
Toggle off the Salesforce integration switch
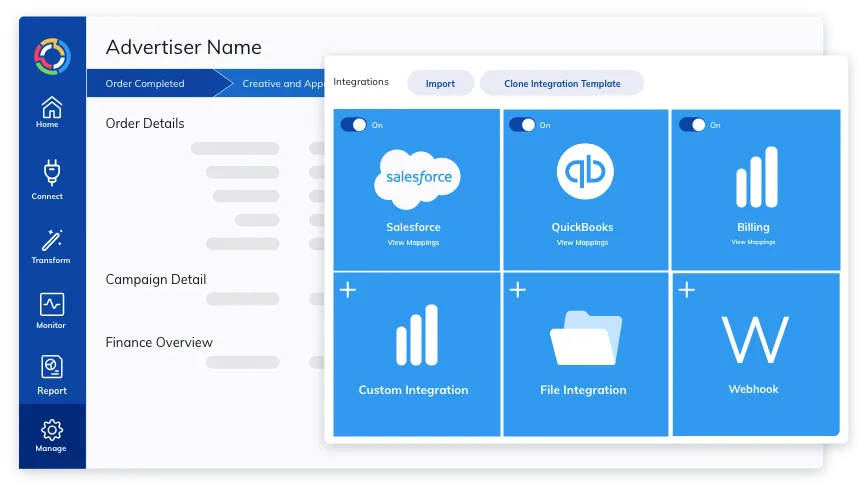pos(353,125)
